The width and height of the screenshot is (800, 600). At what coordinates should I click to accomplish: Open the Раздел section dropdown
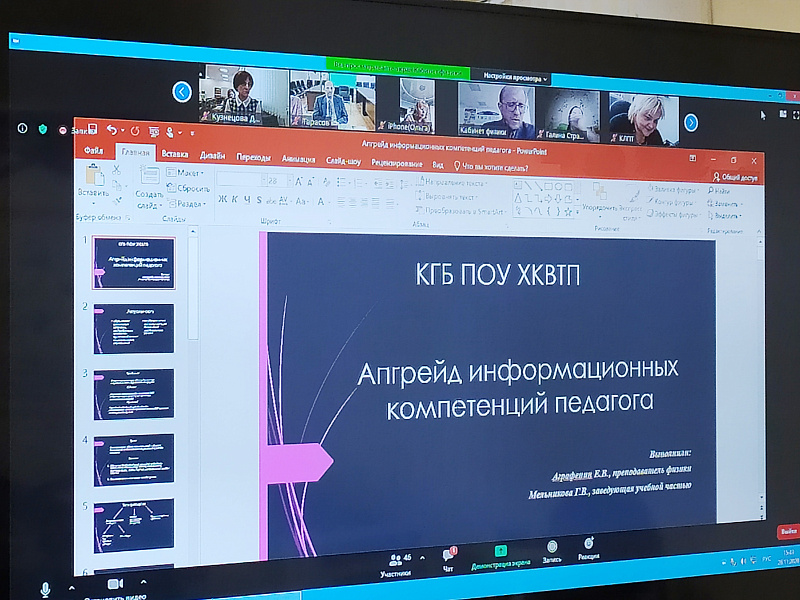click(187, 204)
